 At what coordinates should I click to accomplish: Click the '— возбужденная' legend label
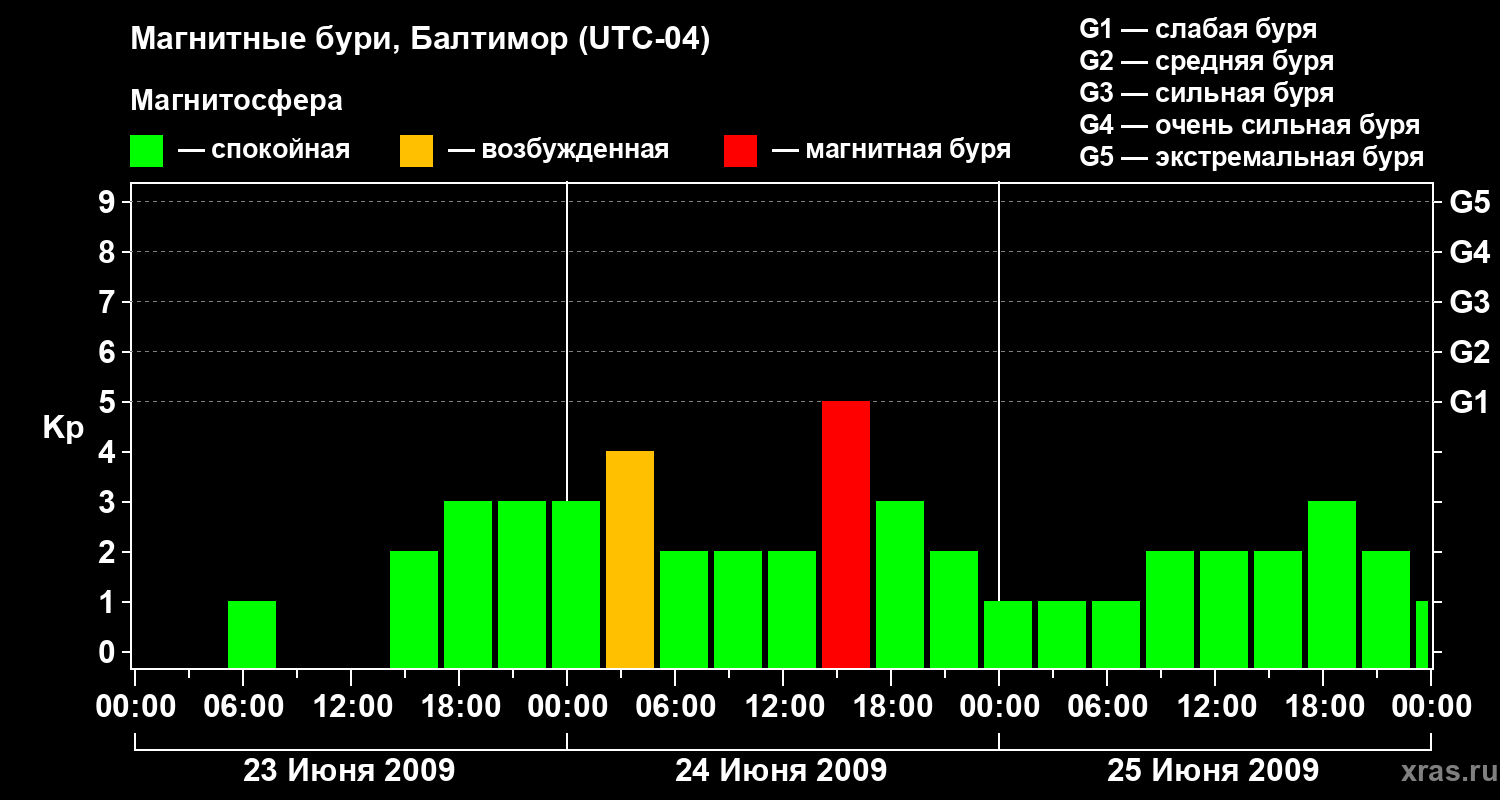[x=558, y=151]
